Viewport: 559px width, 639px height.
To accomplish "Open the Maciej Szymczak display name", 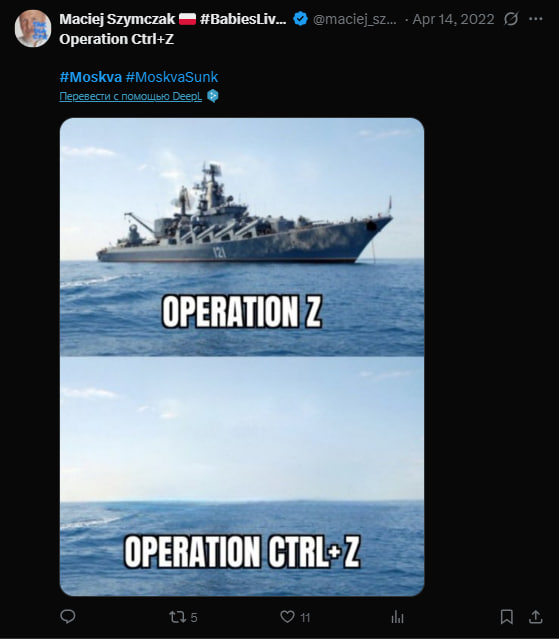I will [117, 19].
